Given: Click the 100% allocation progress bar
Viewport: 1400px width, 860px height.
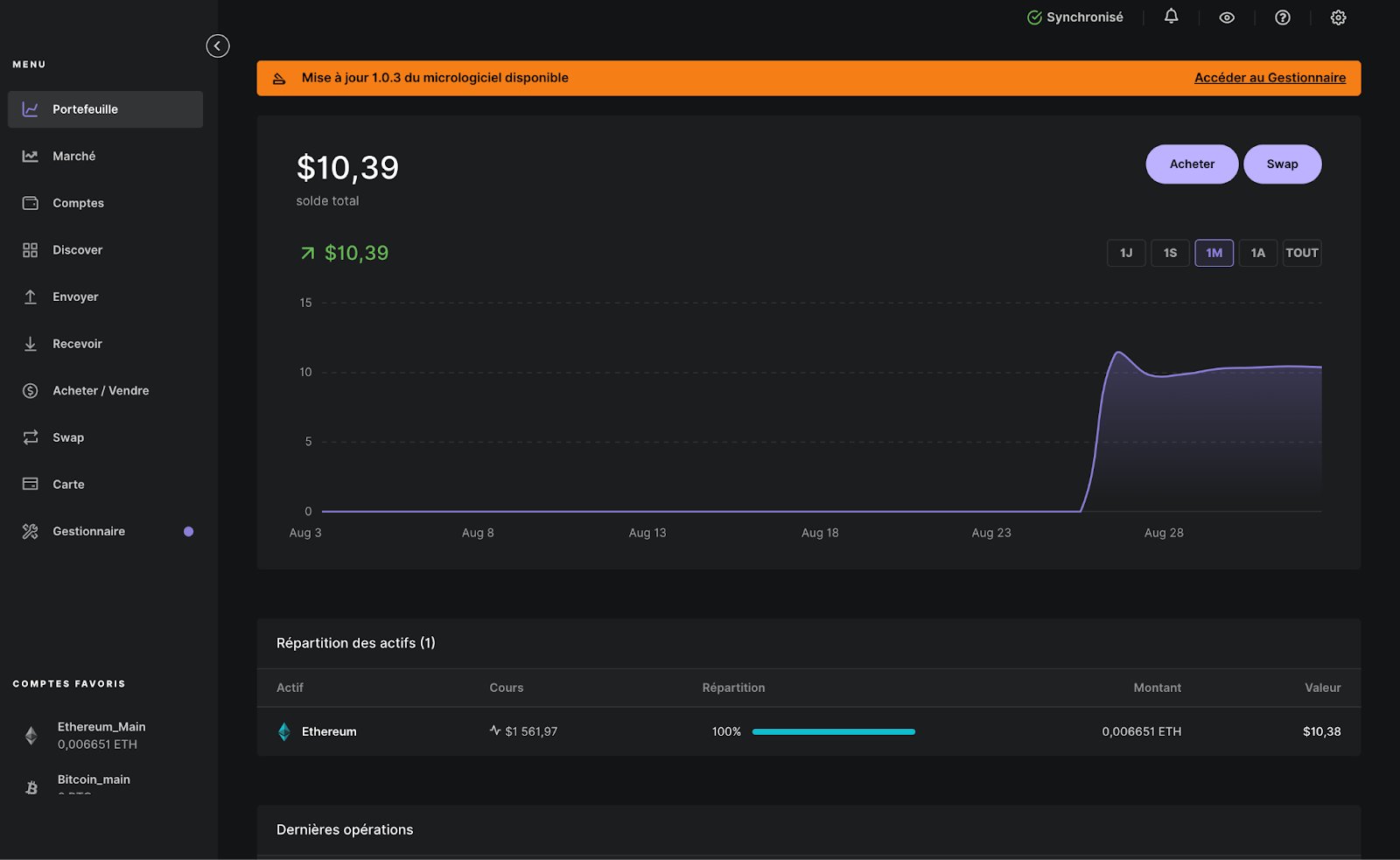Looking at the screenshot, I should [834, 731].
